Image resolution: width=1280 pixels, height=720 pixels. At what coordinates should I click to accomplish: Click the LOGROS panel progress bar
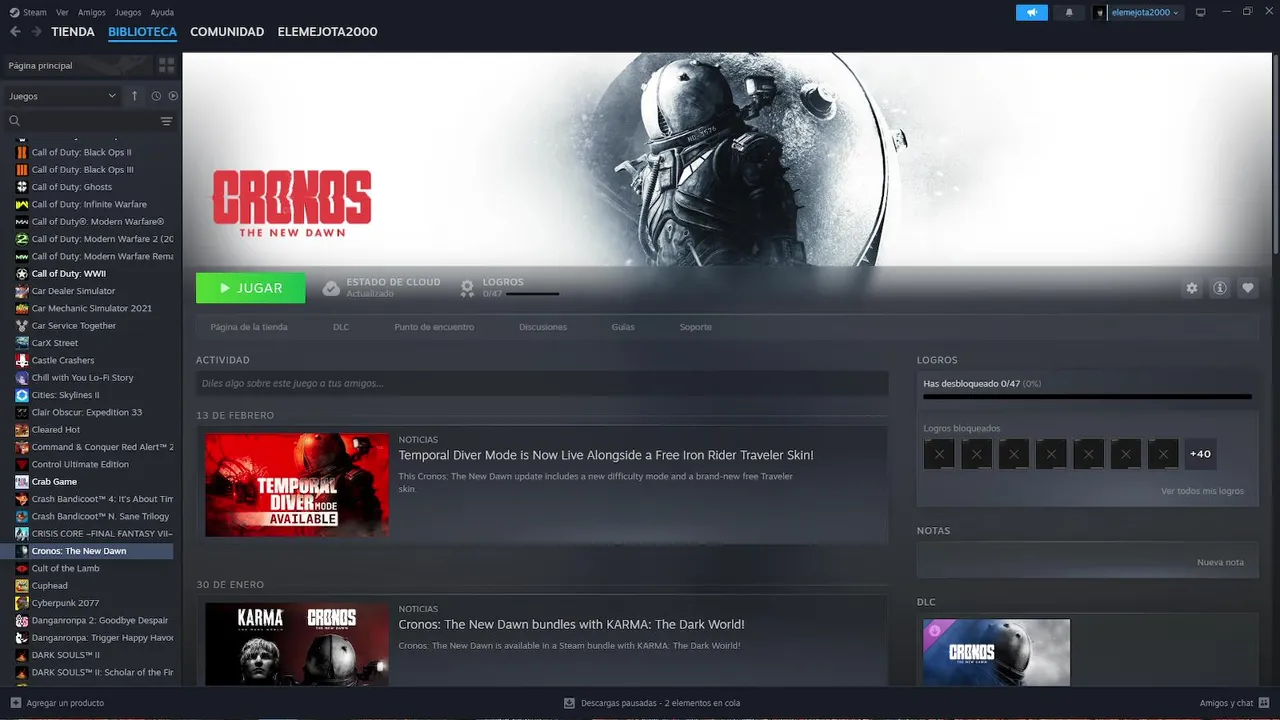coord(1087,397)
